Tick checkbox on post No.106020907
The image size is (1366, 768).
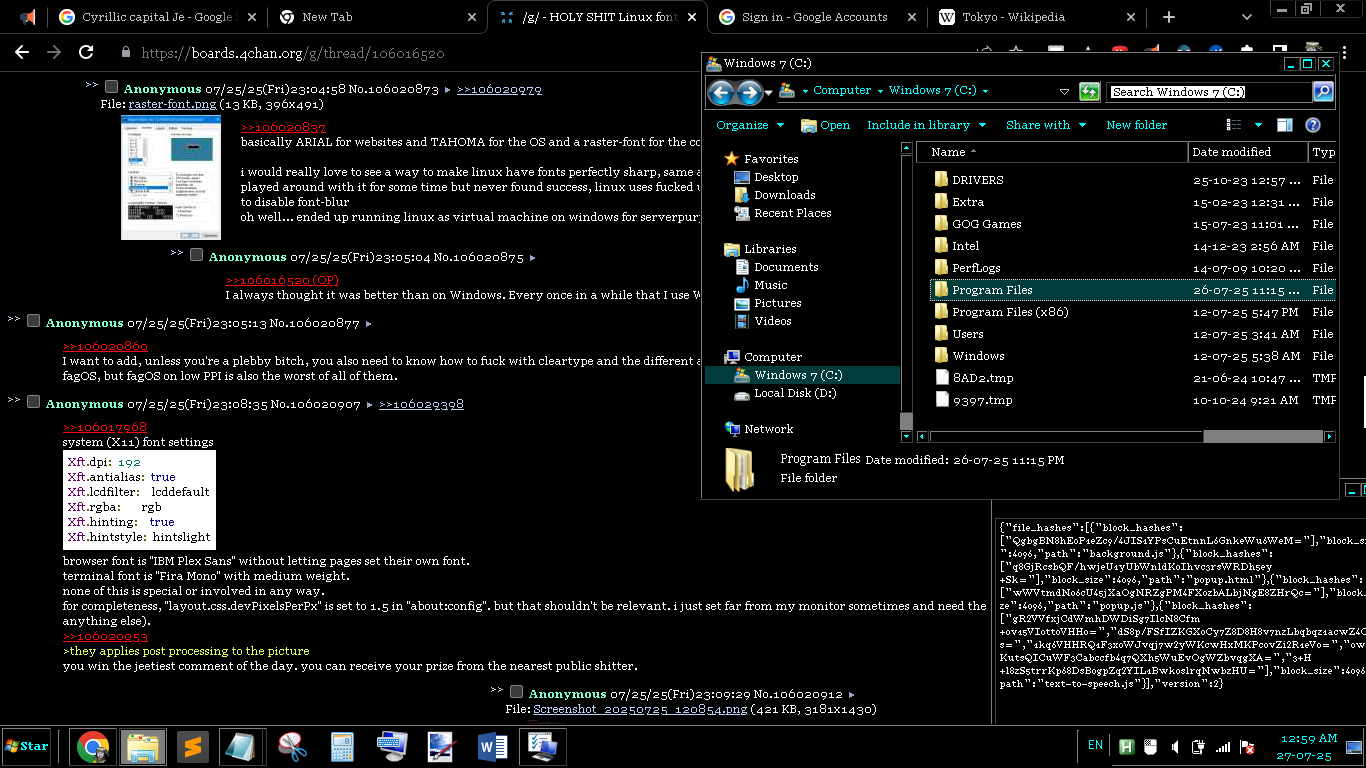pyautogui.click(x=33, y=403)
